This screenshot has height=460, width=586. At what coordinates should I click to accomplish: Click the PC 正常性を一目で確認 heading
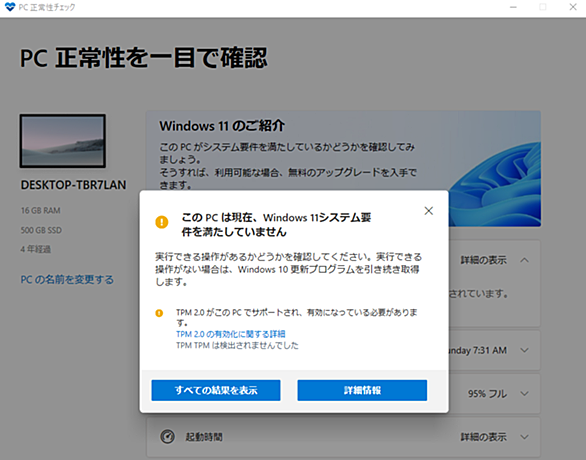pos(144,58)
